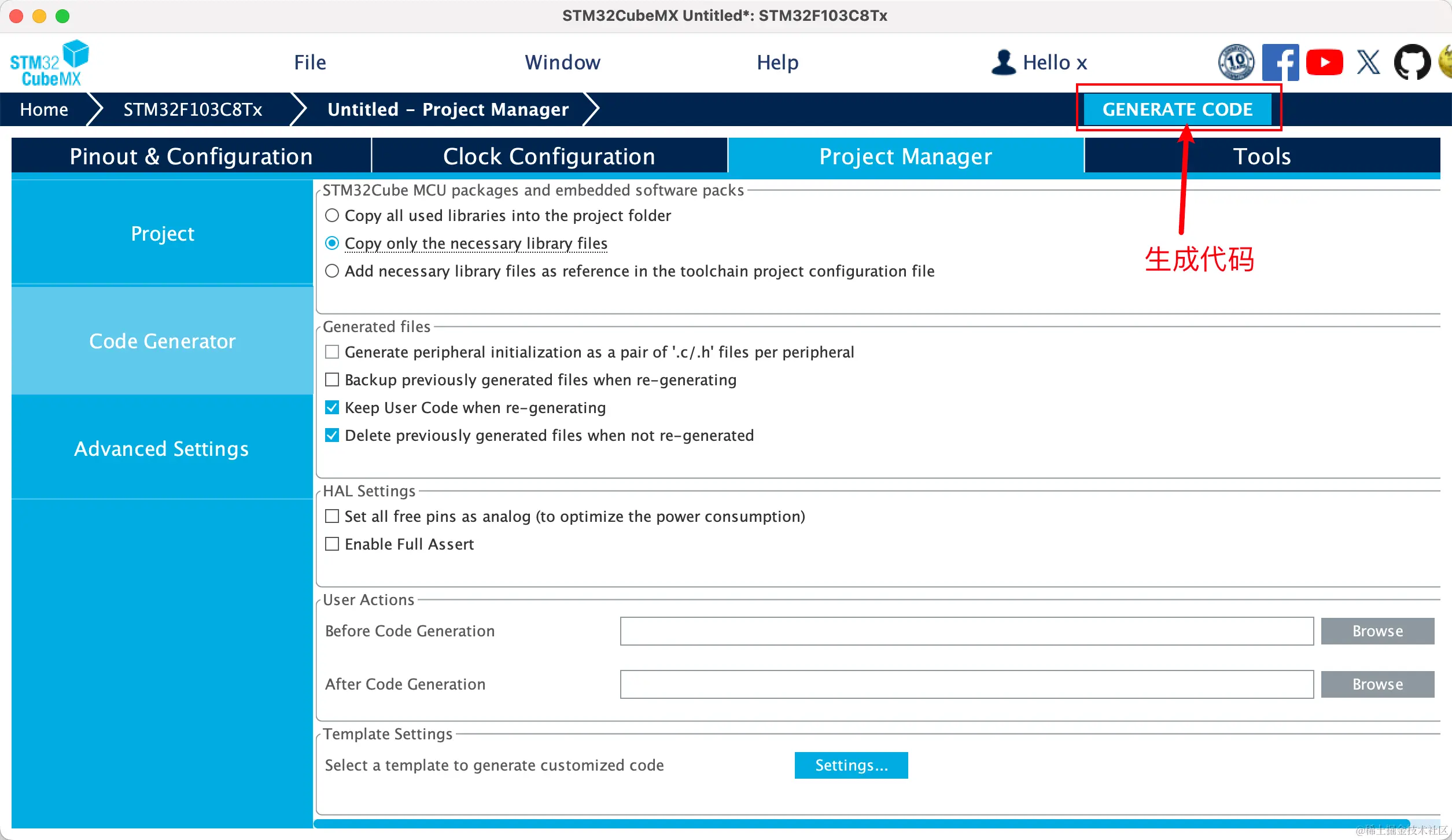Open the Code Generator side section

click(x=162, y=341)
